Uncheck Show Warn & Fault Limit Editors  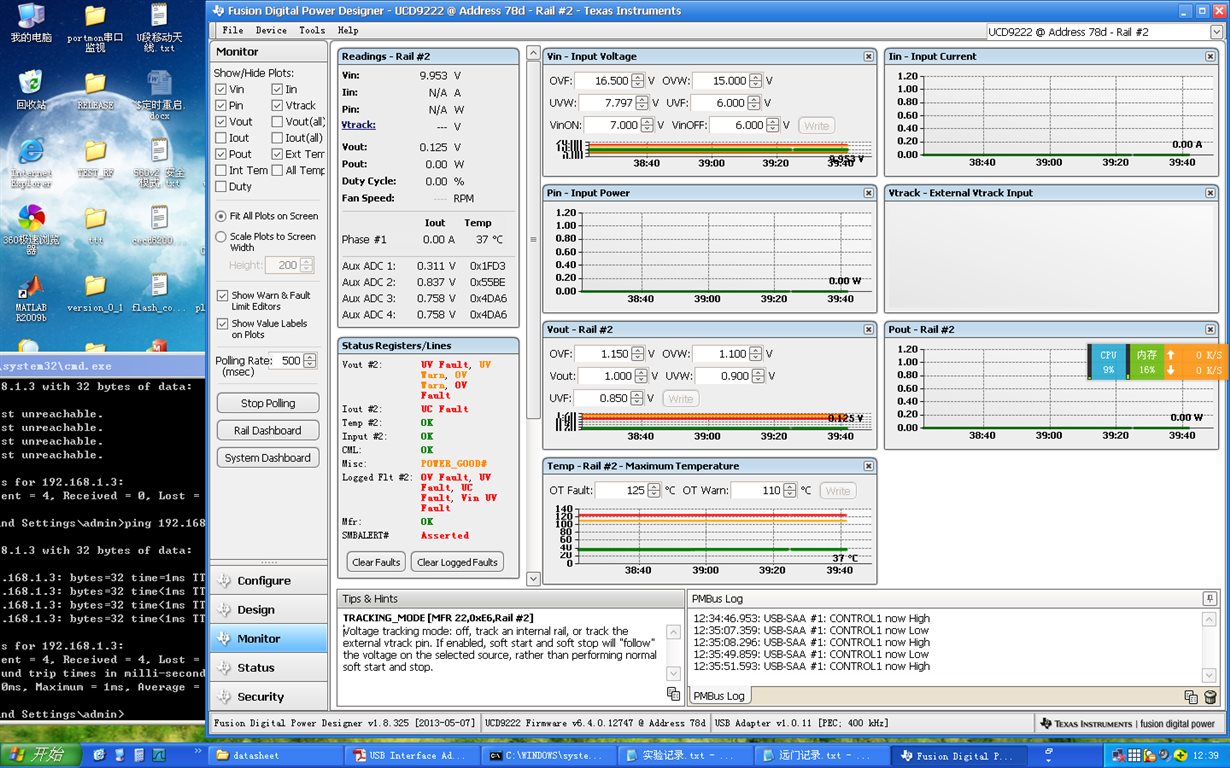point(223,296)
